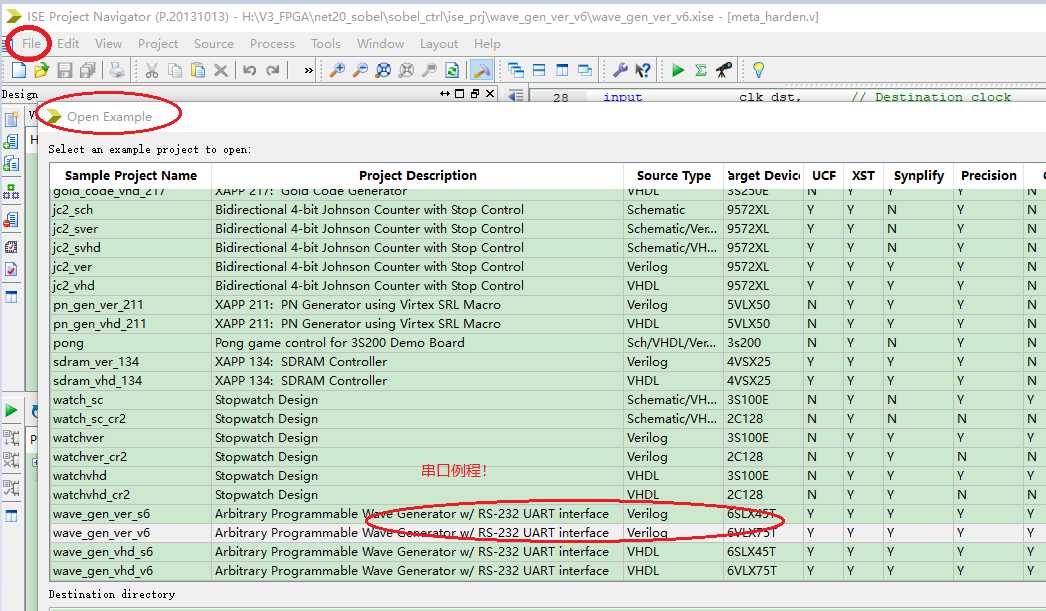Click the Delete X toolbar icon
The image size is (1046, 611).
[x=221, y=70]
